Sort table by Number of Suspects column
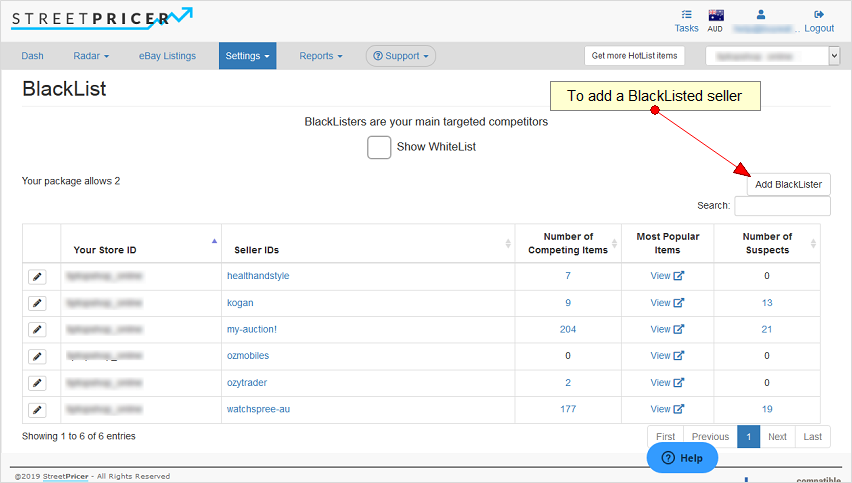Screen dimensions: 852x483 (x=767, y=243)
